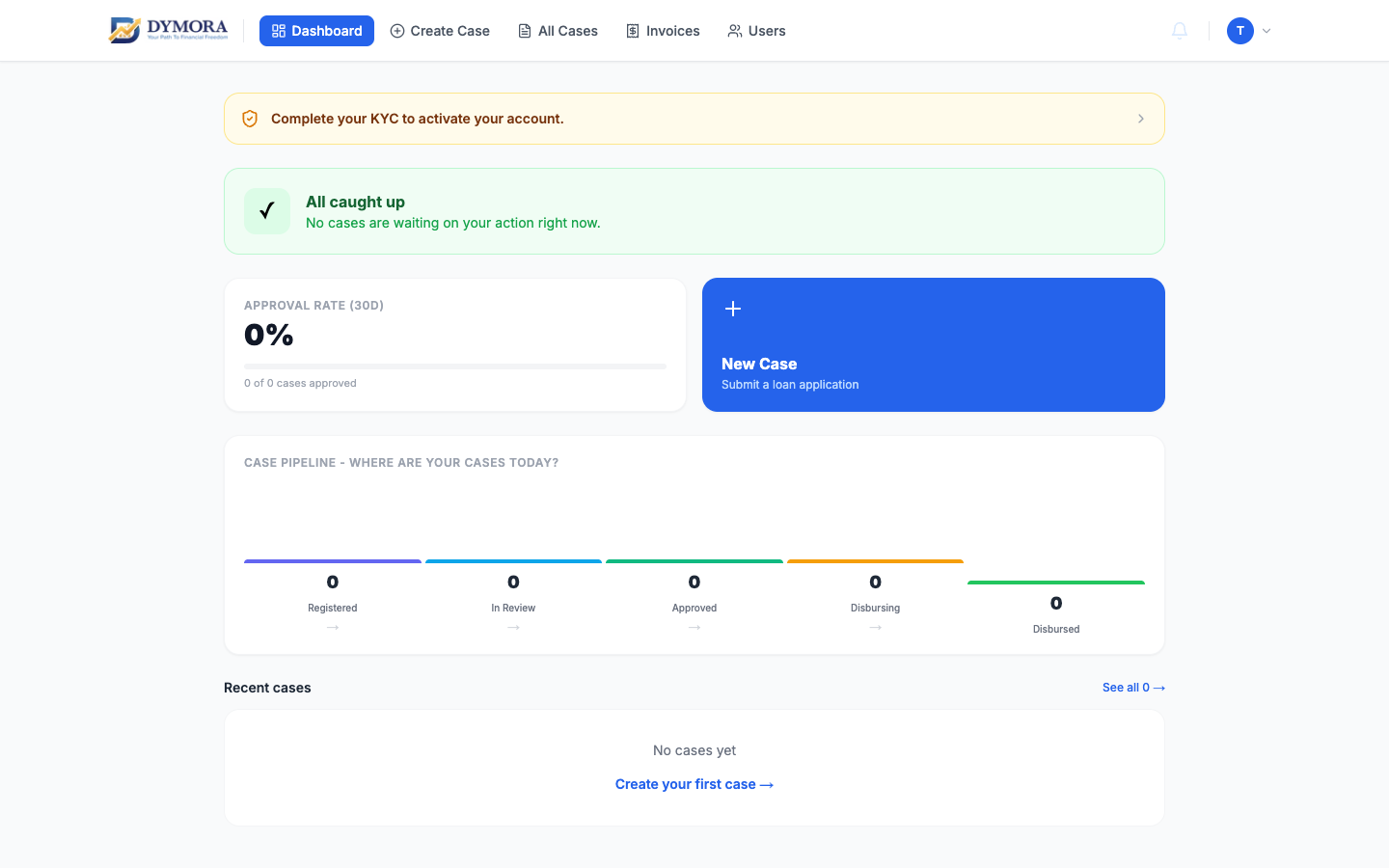Click the plus icon on New Case card

pos(733,309)
